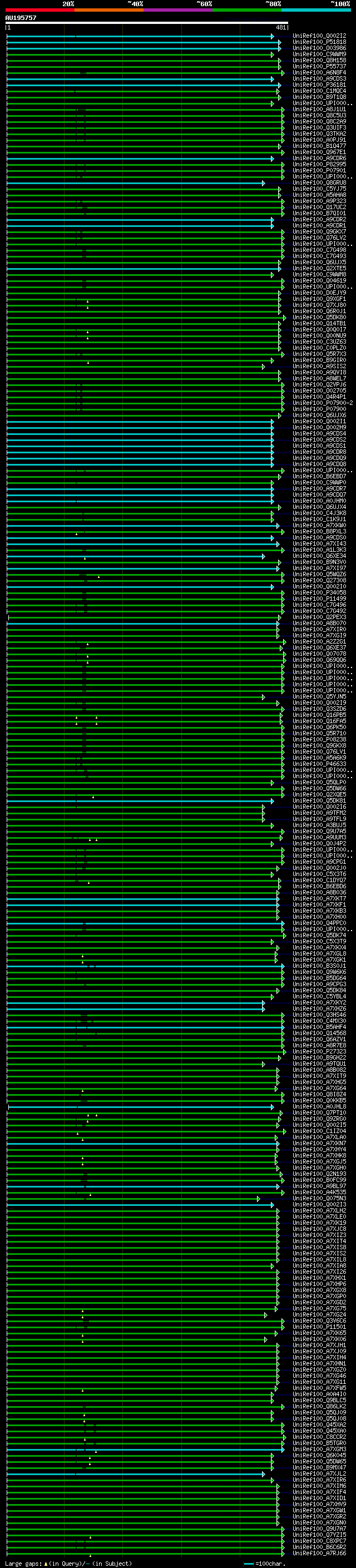Click the red 20% identity legend segment

[x=40, y=10]
